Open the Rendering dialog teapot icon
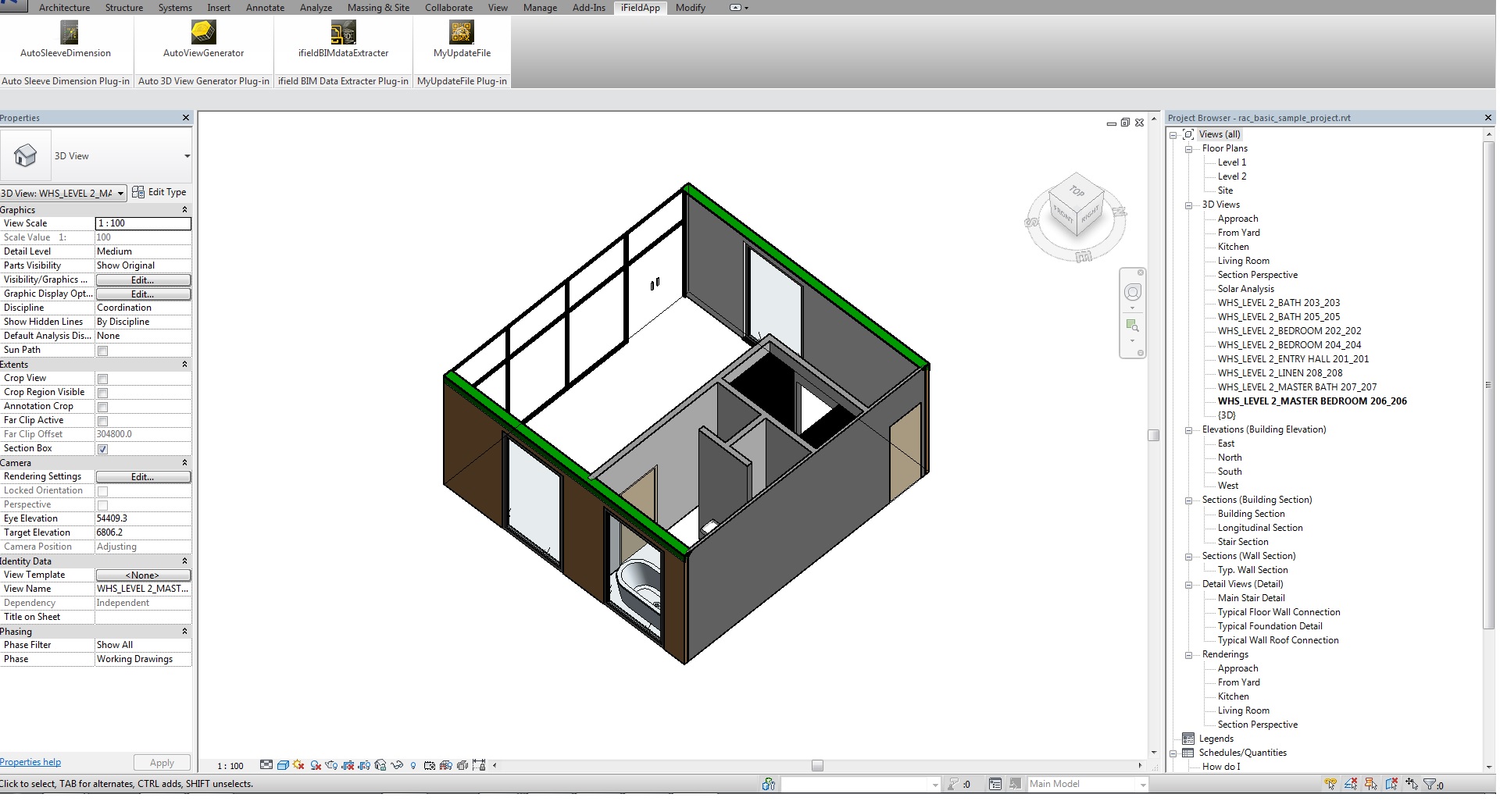The height and width of the screenshot is (812, 1500). pyautogui.click(x=331, y=765)
